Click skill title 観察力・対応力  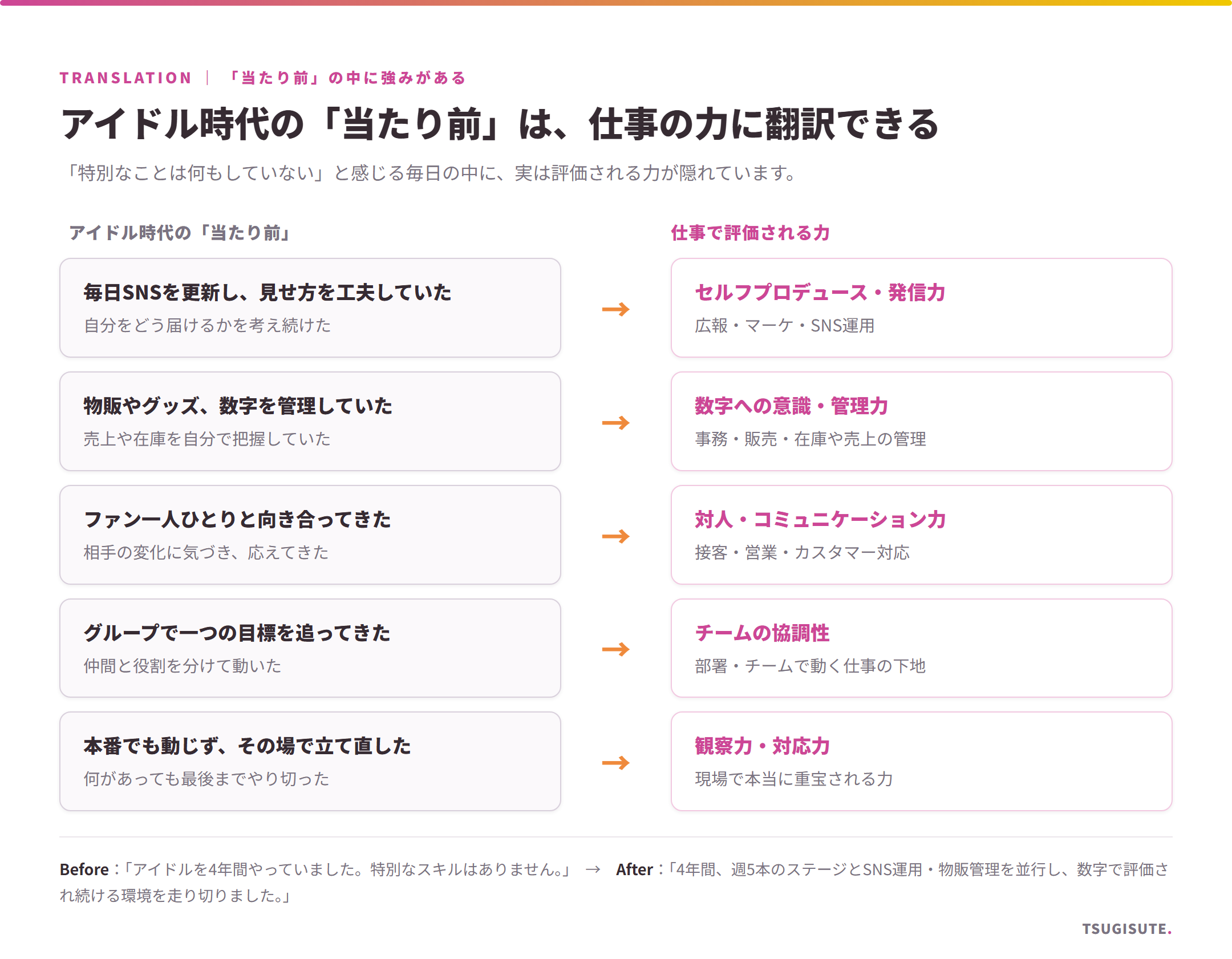[x=762, y=746]
